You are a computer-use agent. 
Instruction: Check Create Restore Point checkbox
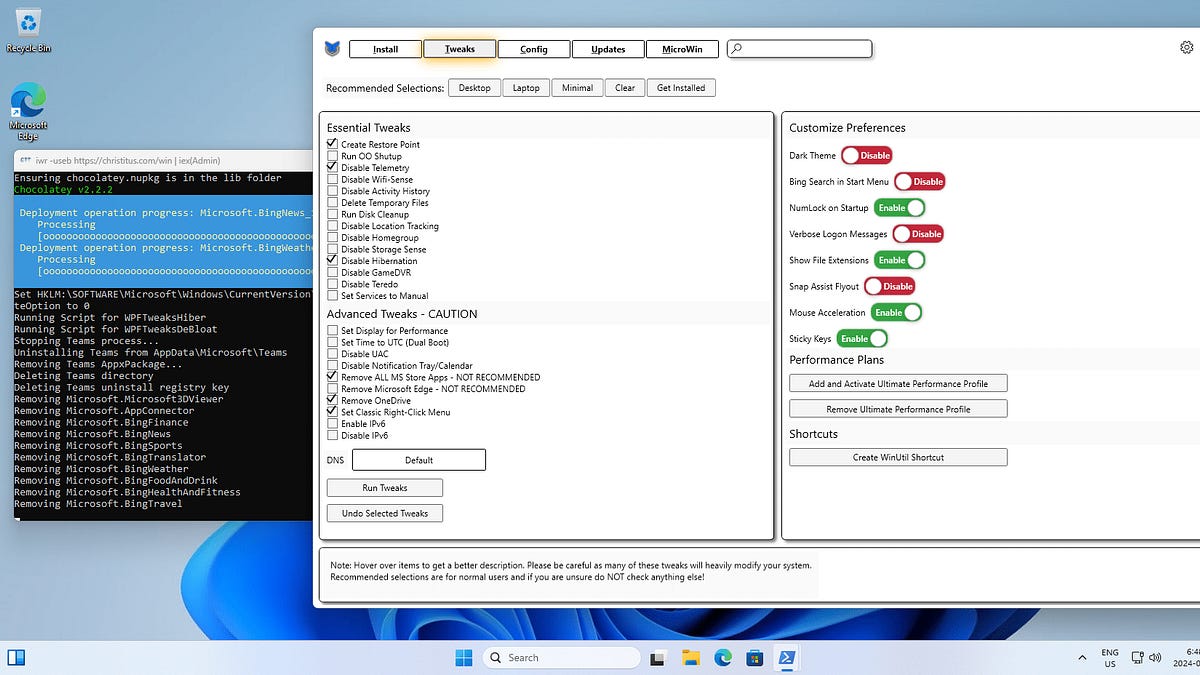coord(332,145)
